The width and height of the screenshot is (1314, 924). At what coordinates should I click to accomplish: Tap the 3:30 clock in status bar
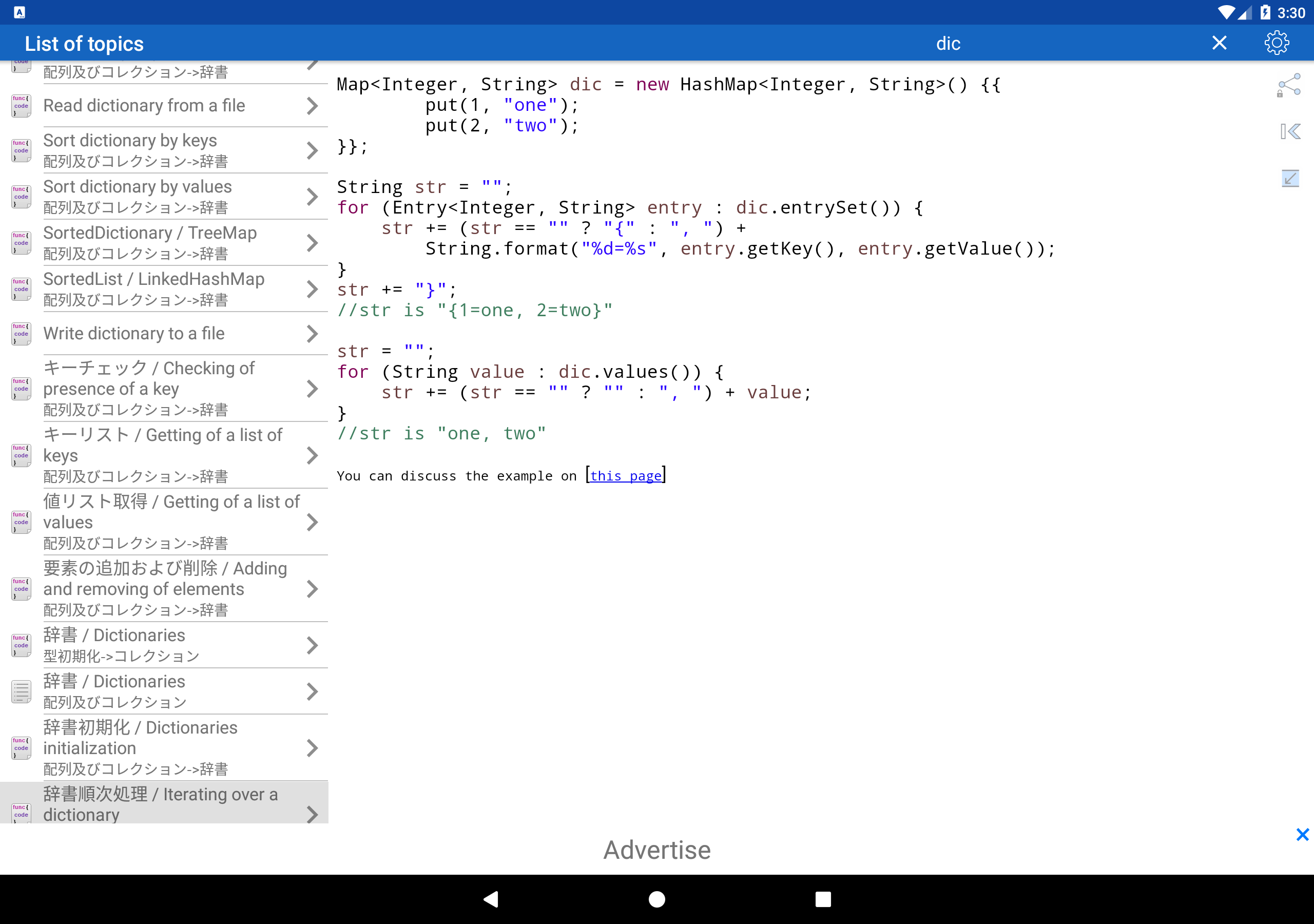[x=1291, y=13]
